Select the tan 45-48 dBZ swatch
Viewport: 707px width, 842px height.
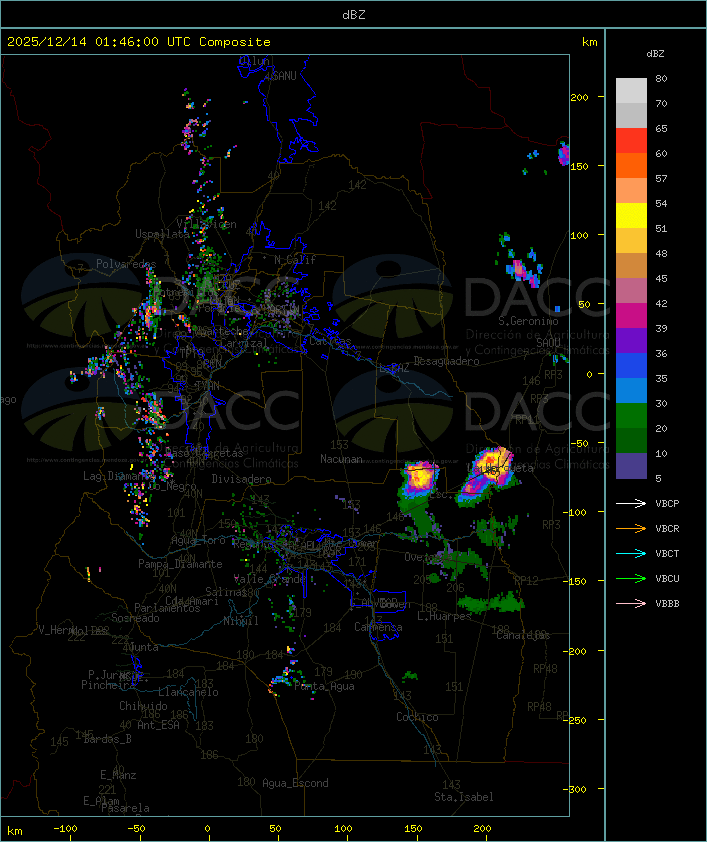(631, 265)
